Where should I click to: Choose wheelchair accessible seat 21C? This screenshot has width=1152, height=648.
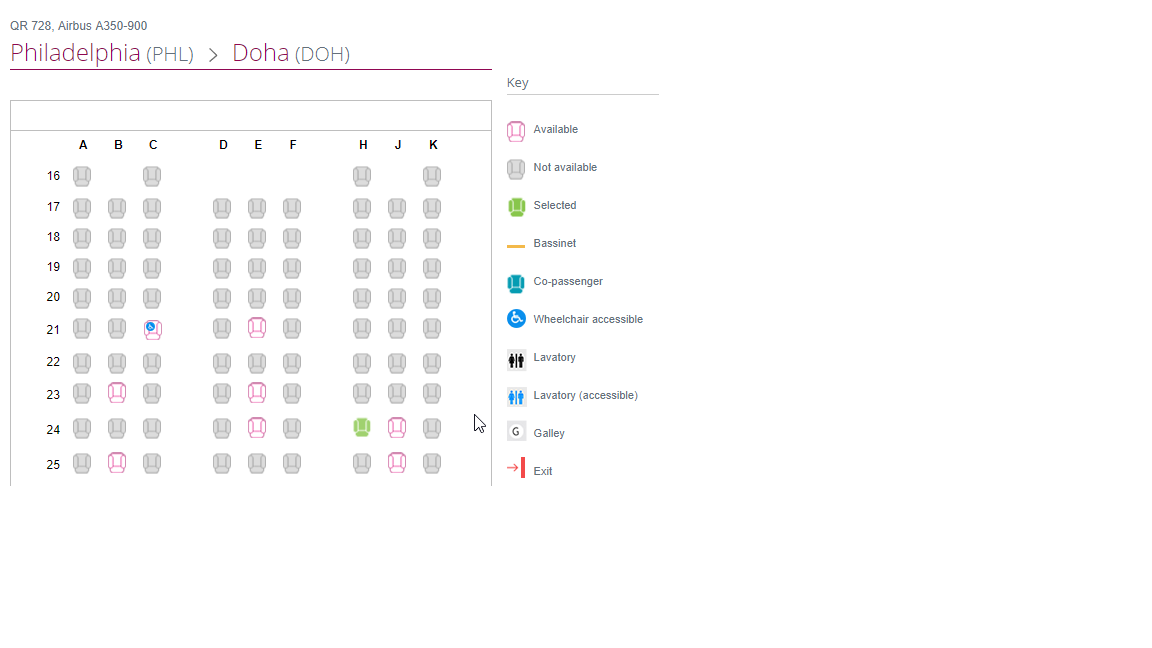coord(152,329)
